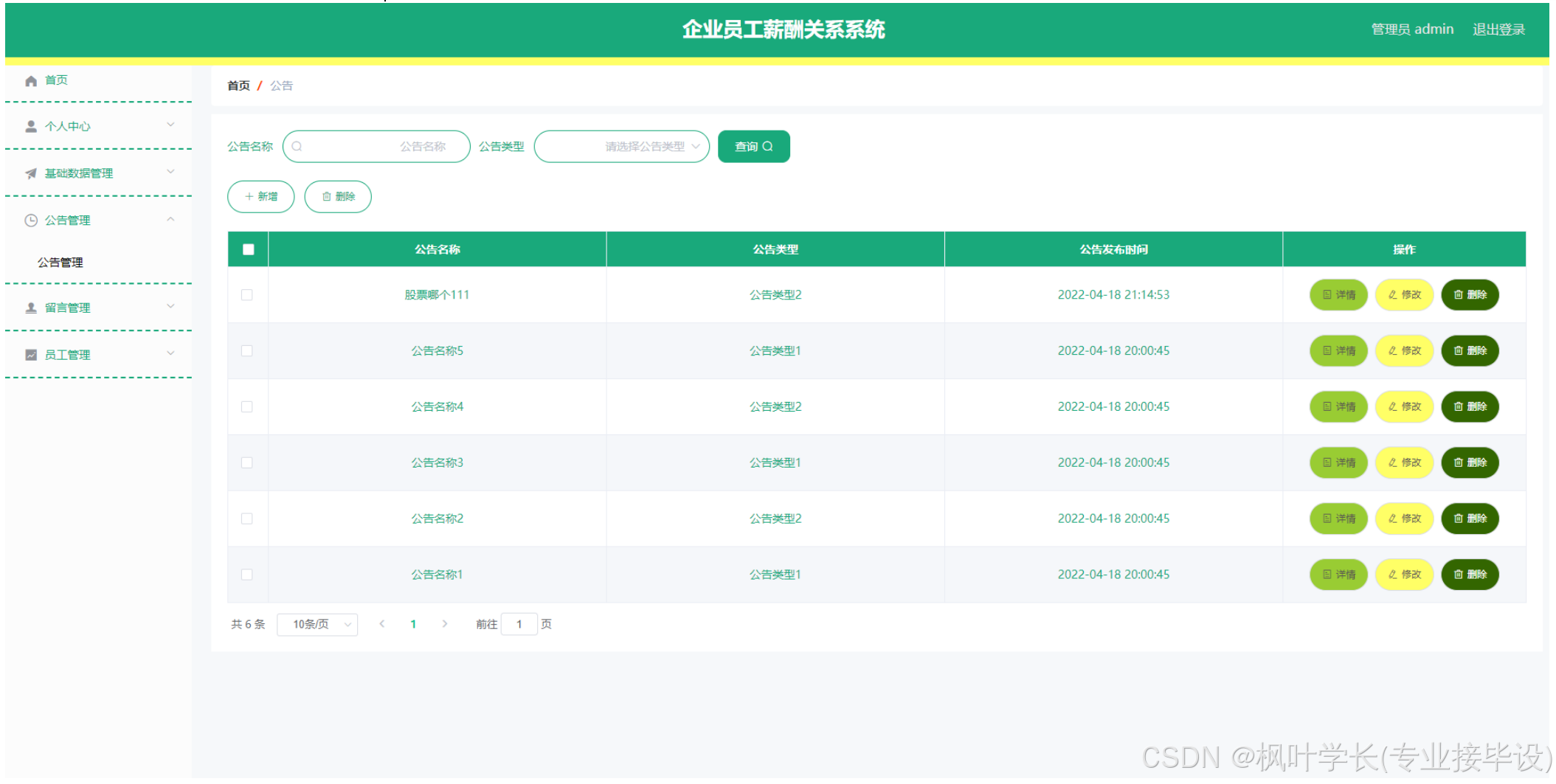This screenshot has height=784, width=1556.
Task: Delete the 公告名称2 entry
Action: [1470, 518]
